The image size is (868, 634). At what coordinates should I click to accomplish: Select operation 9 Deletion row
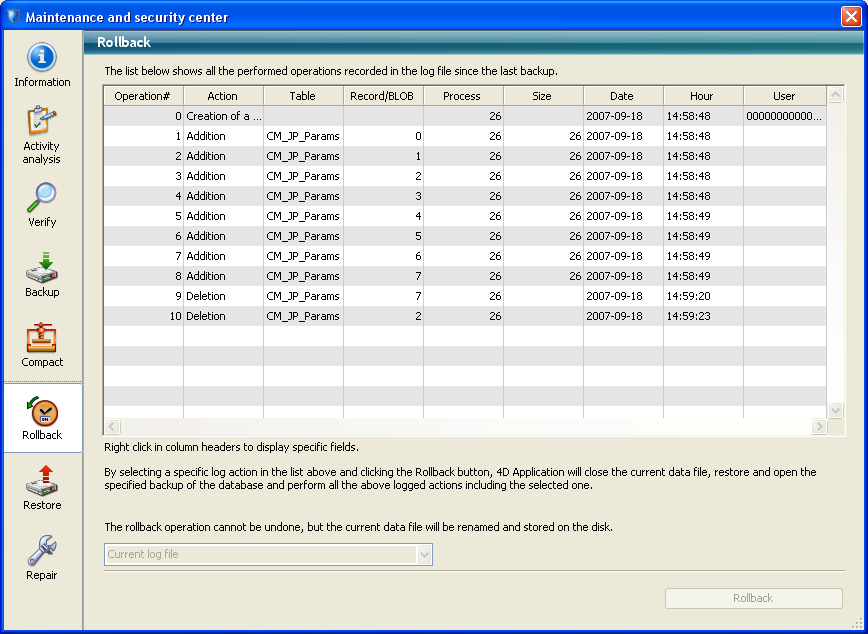pos(300,296)
